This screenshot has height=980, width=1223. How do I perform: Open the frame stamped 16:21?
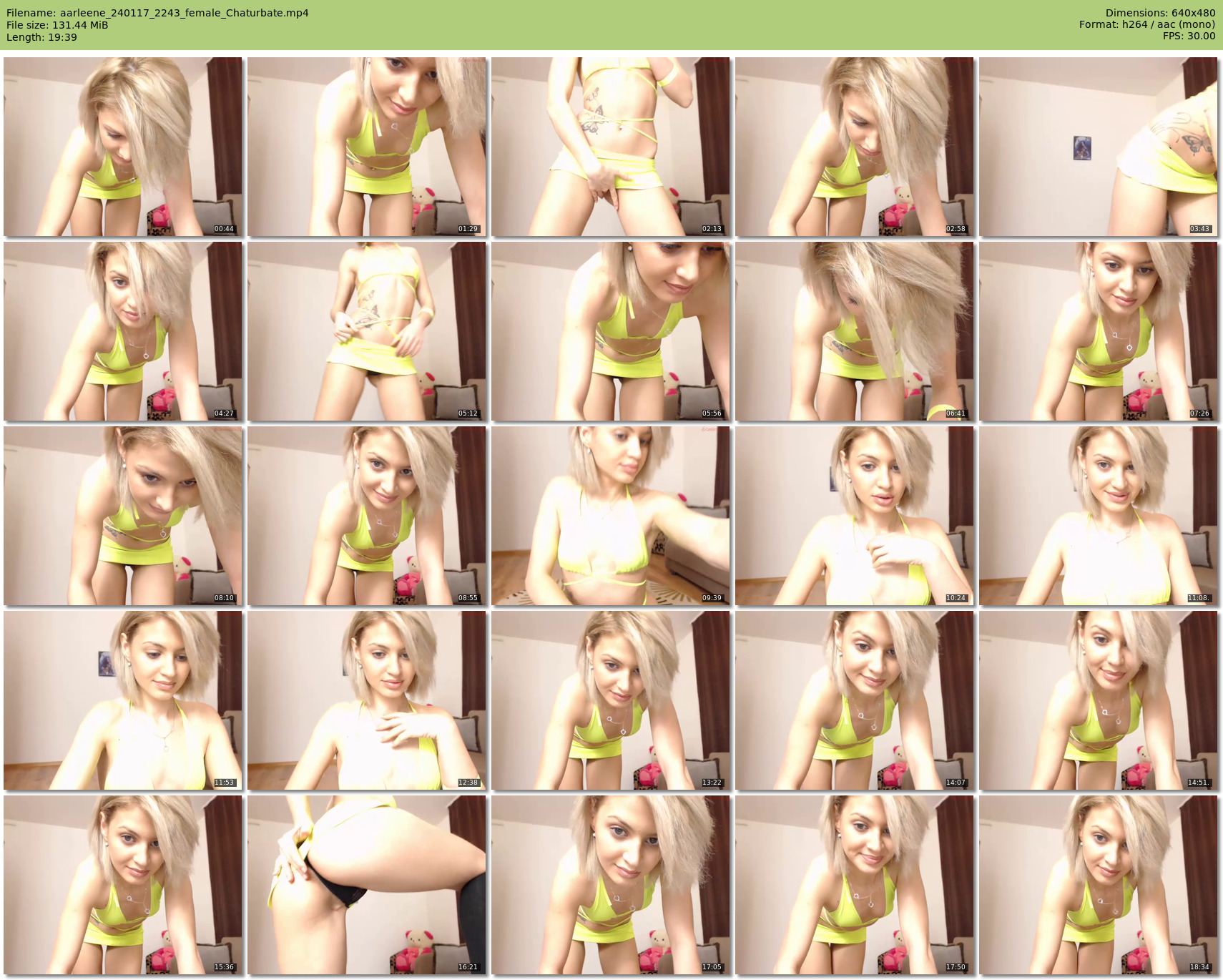coord(367,885)
